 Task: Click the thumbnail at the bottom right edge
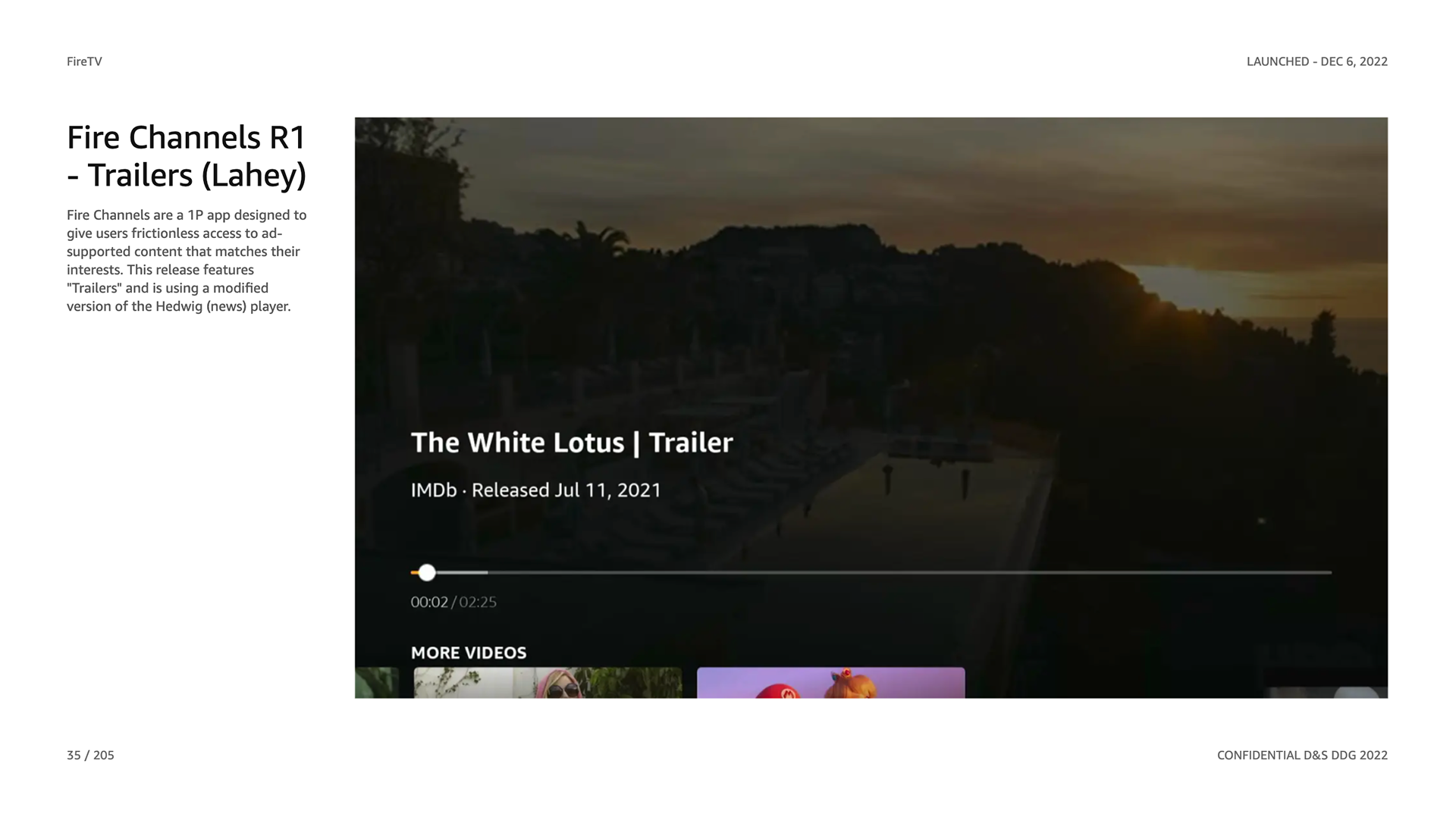pyautogui.click(x=1327, y=692)
